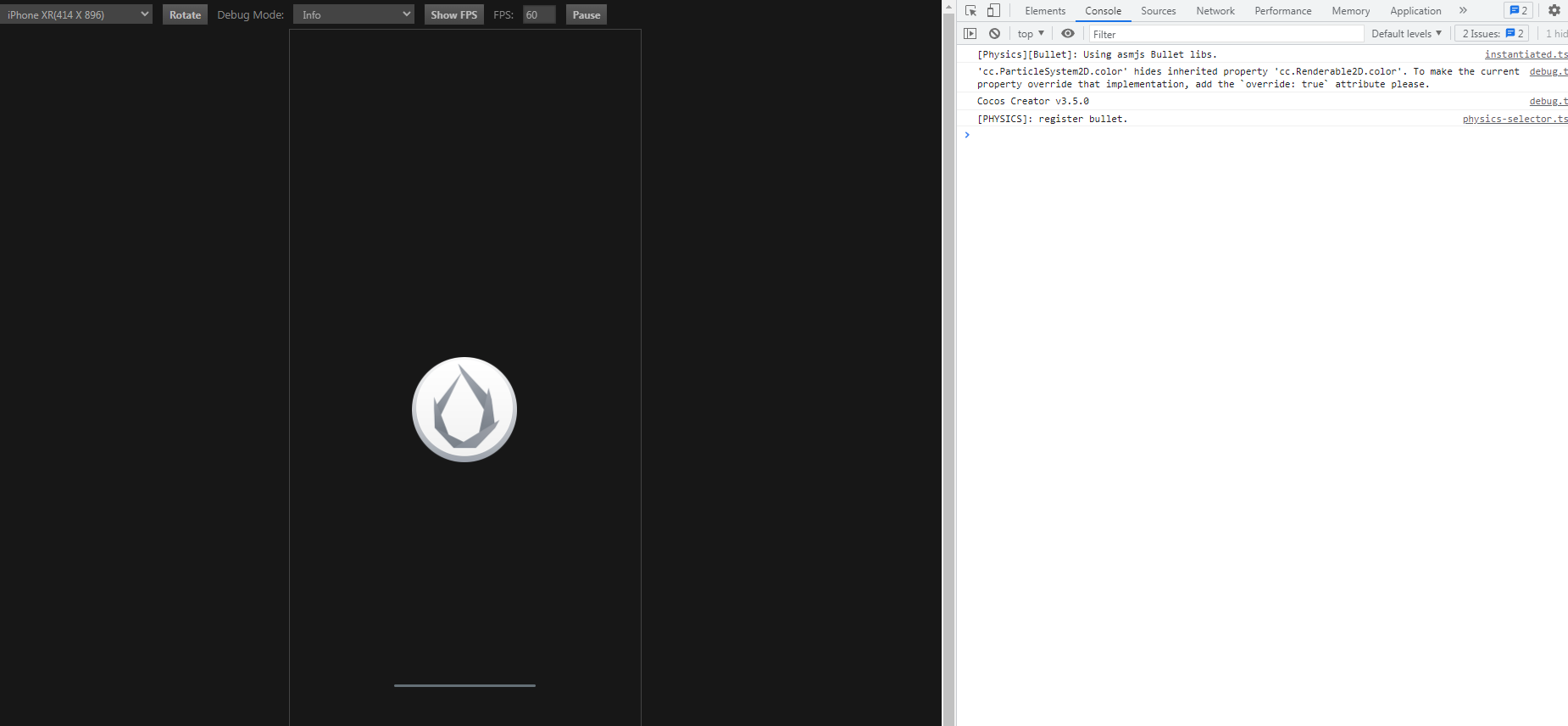Select the Console tab
The image size is (1568, 726).
tap(1103, 11)
